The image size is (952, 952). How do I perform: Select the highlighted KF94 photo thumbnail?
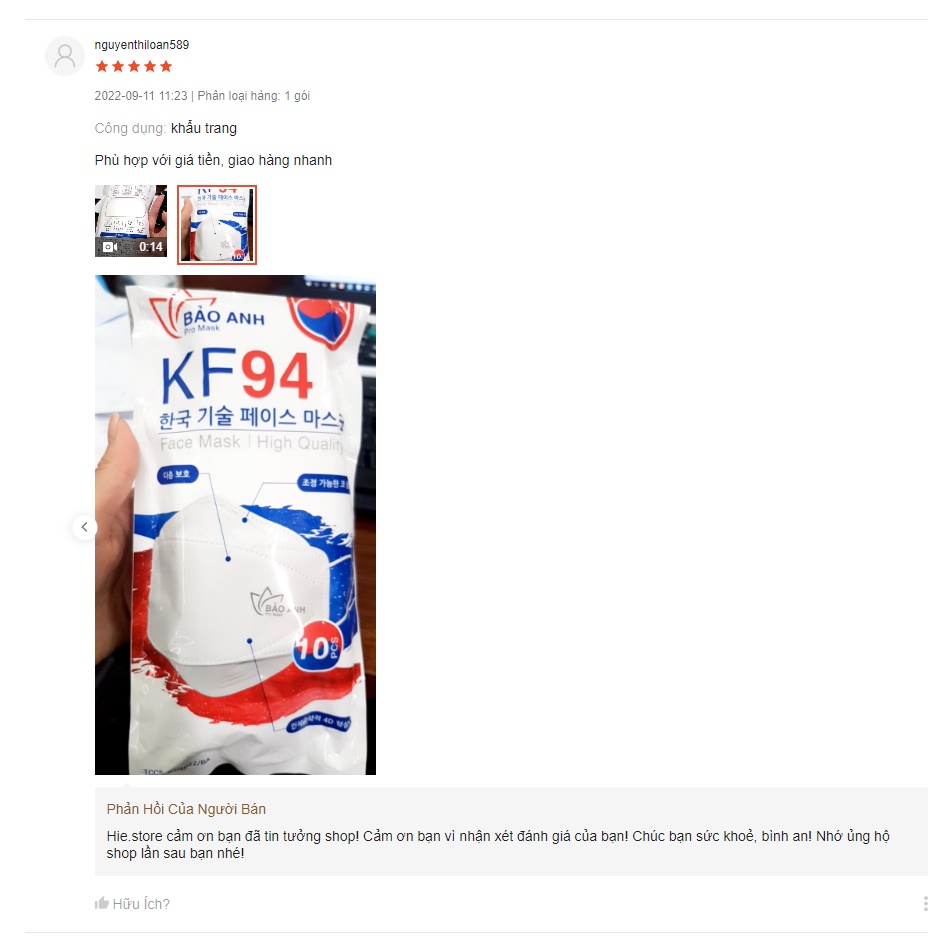pyautogui.click(x=217, y=225)
